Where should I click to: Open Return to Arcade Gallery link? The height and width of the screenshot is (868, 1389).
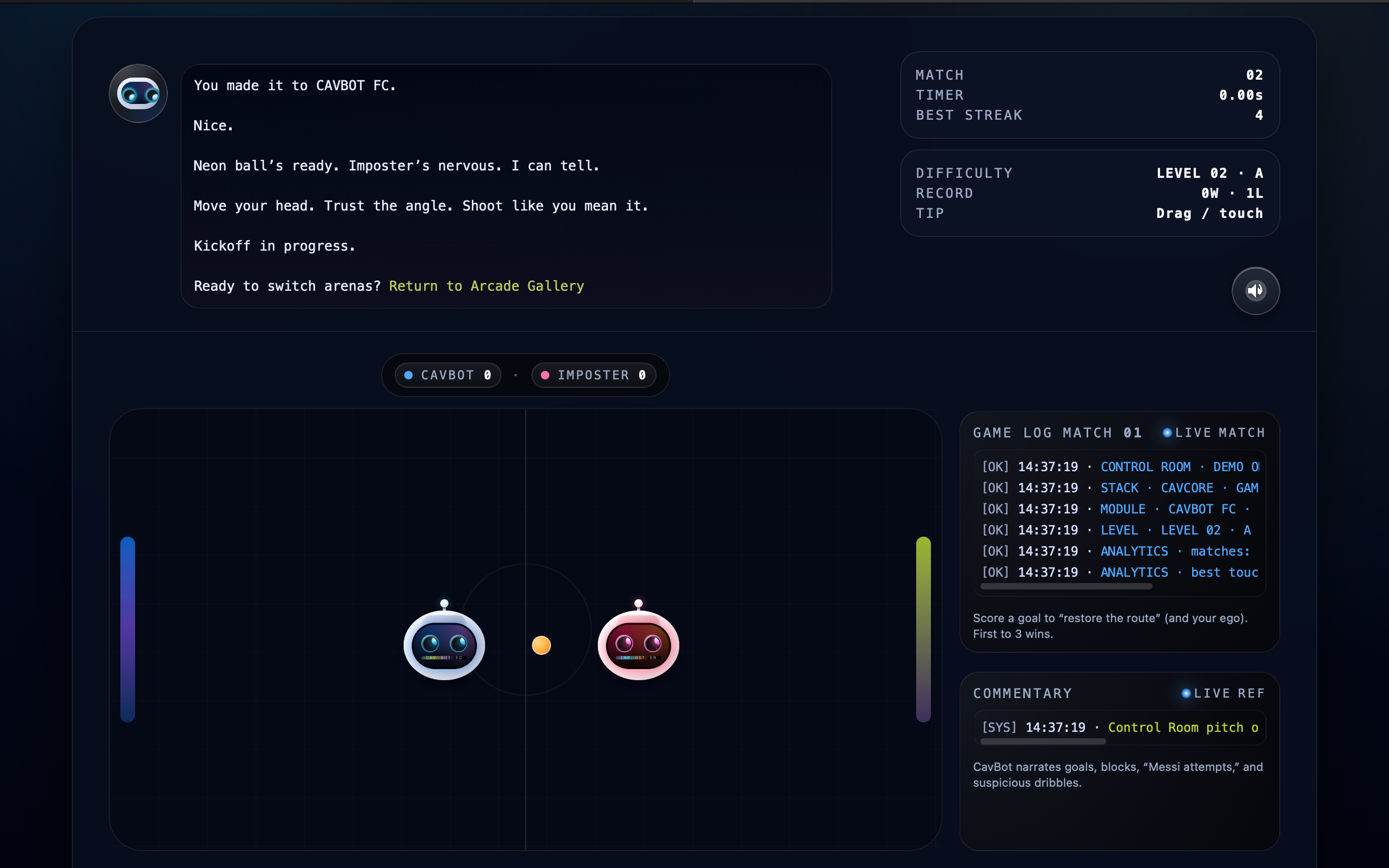point(486,286)
